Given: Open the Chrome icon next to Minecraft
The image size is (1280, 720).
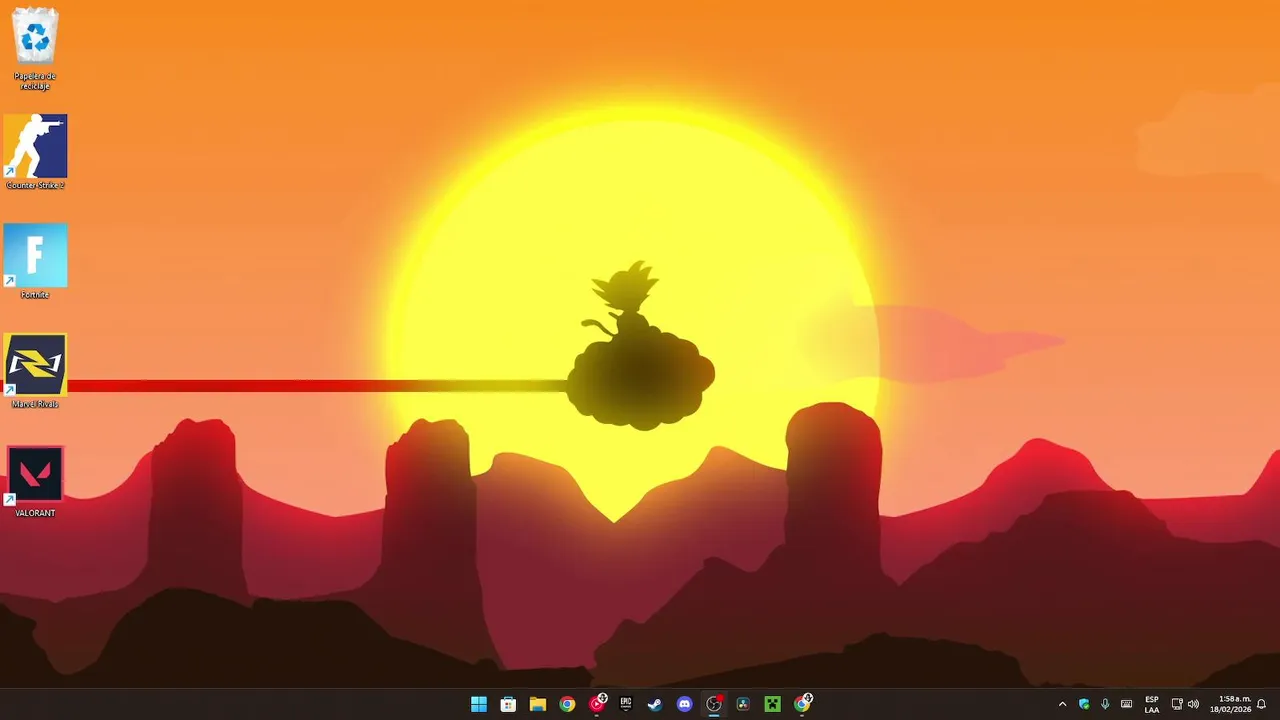Looking at the screenshot, I should (802, 704).
